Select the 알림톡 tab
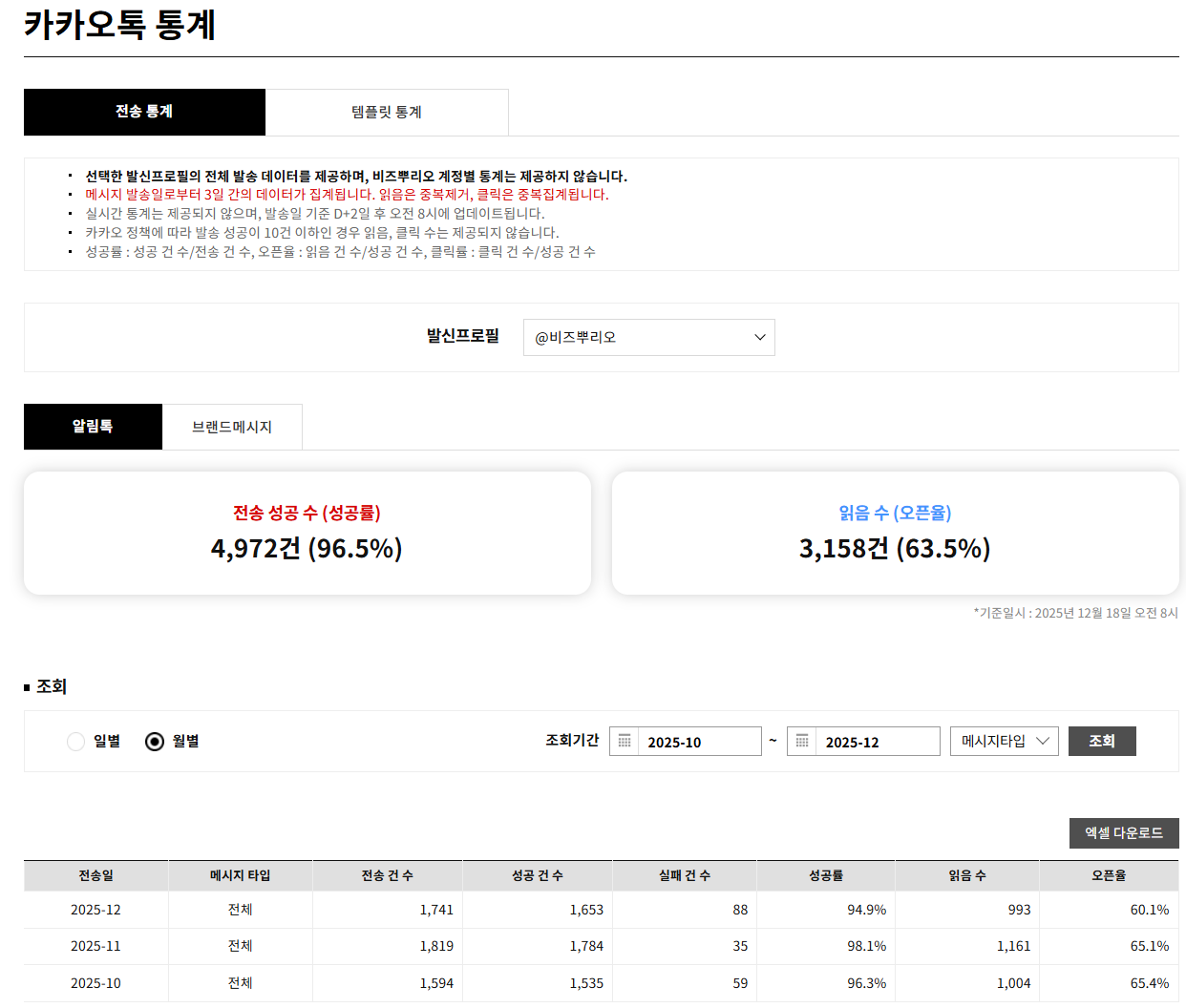The height and width of the screenshot is (1008, 1186). (93, 427)
